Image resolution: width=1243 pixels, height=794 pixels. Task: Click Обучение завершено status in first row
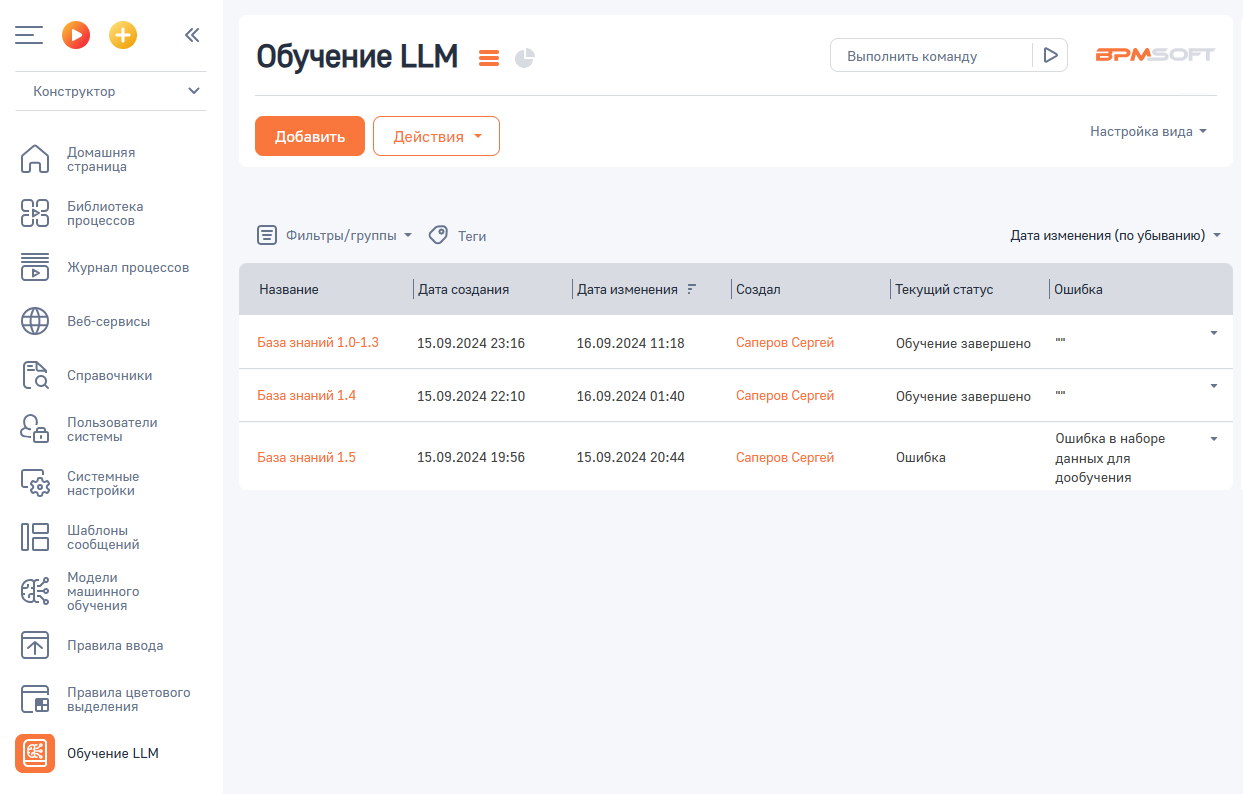coord(963,343)
